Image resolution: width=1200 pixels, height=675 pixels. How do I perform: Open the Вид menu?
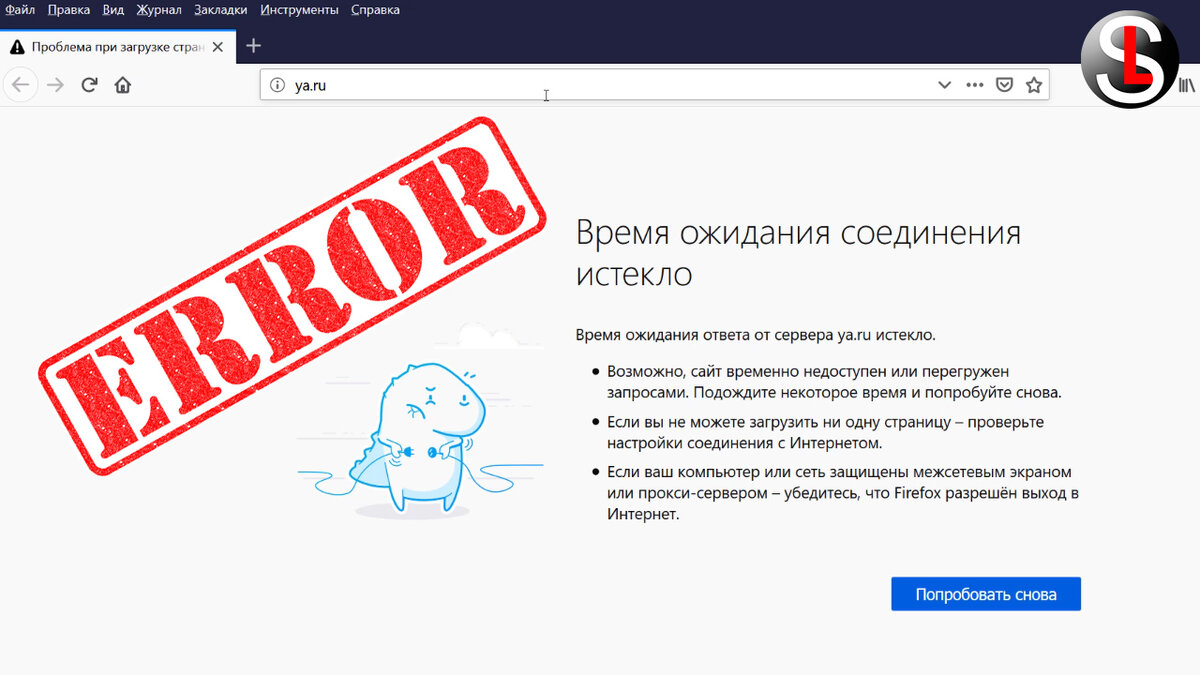(114, 10)
